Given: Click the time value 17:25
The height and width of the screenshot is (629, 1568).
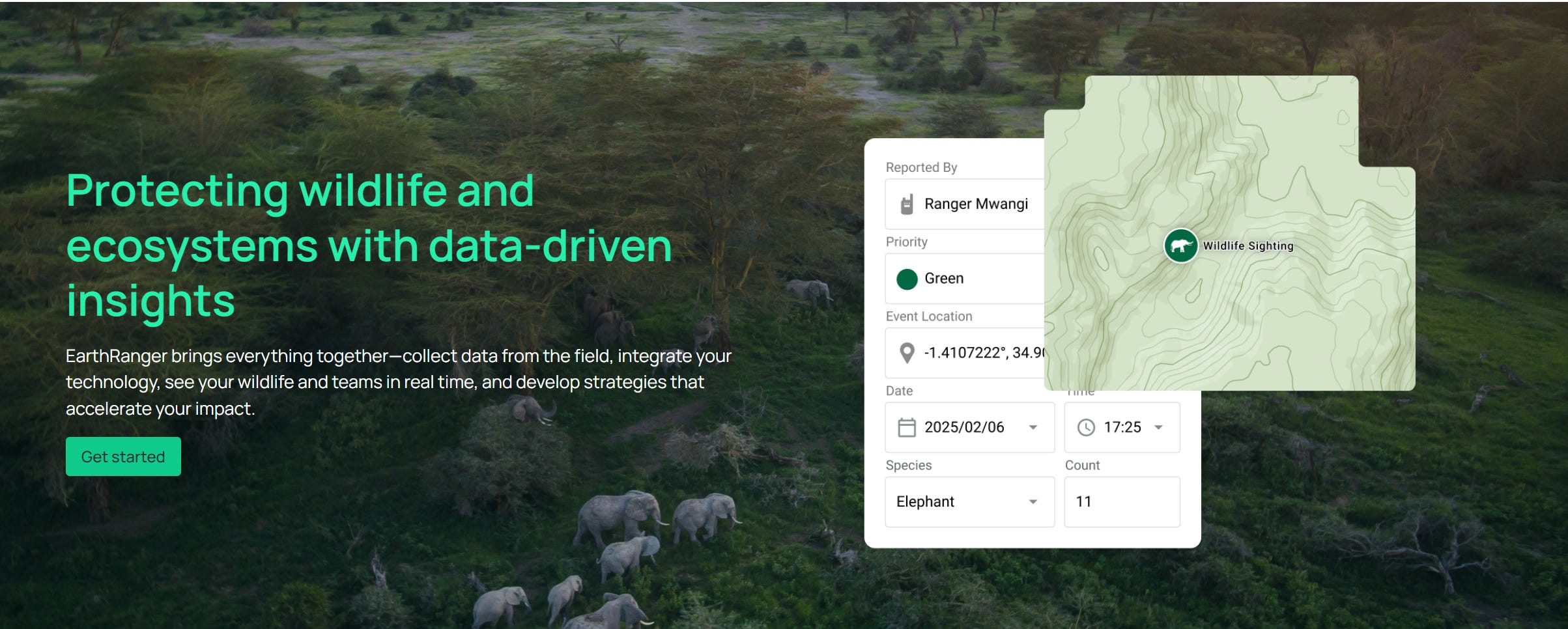Looking at the screenshot, I should tap(1122, 427).
